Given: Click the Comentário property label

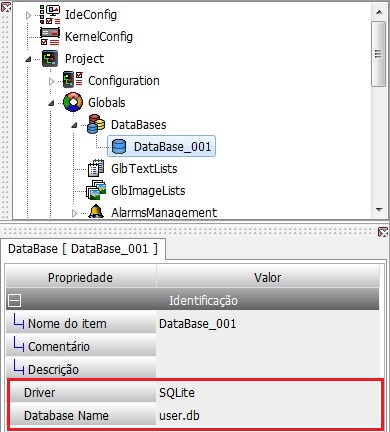Looking at the screenshot, I should (81, 347).
